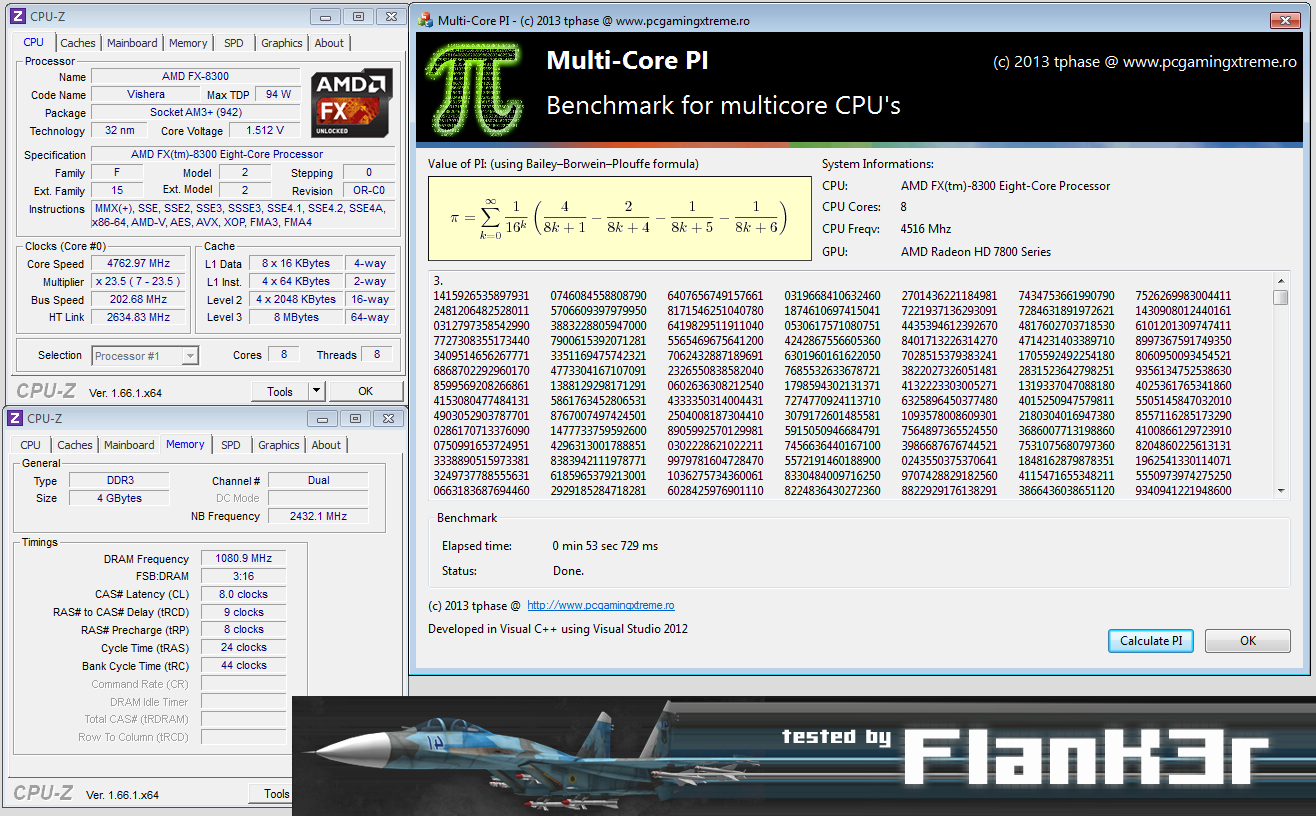
Task: Click the PI digits scrollbar down arrow
Action: (1281, 490)
